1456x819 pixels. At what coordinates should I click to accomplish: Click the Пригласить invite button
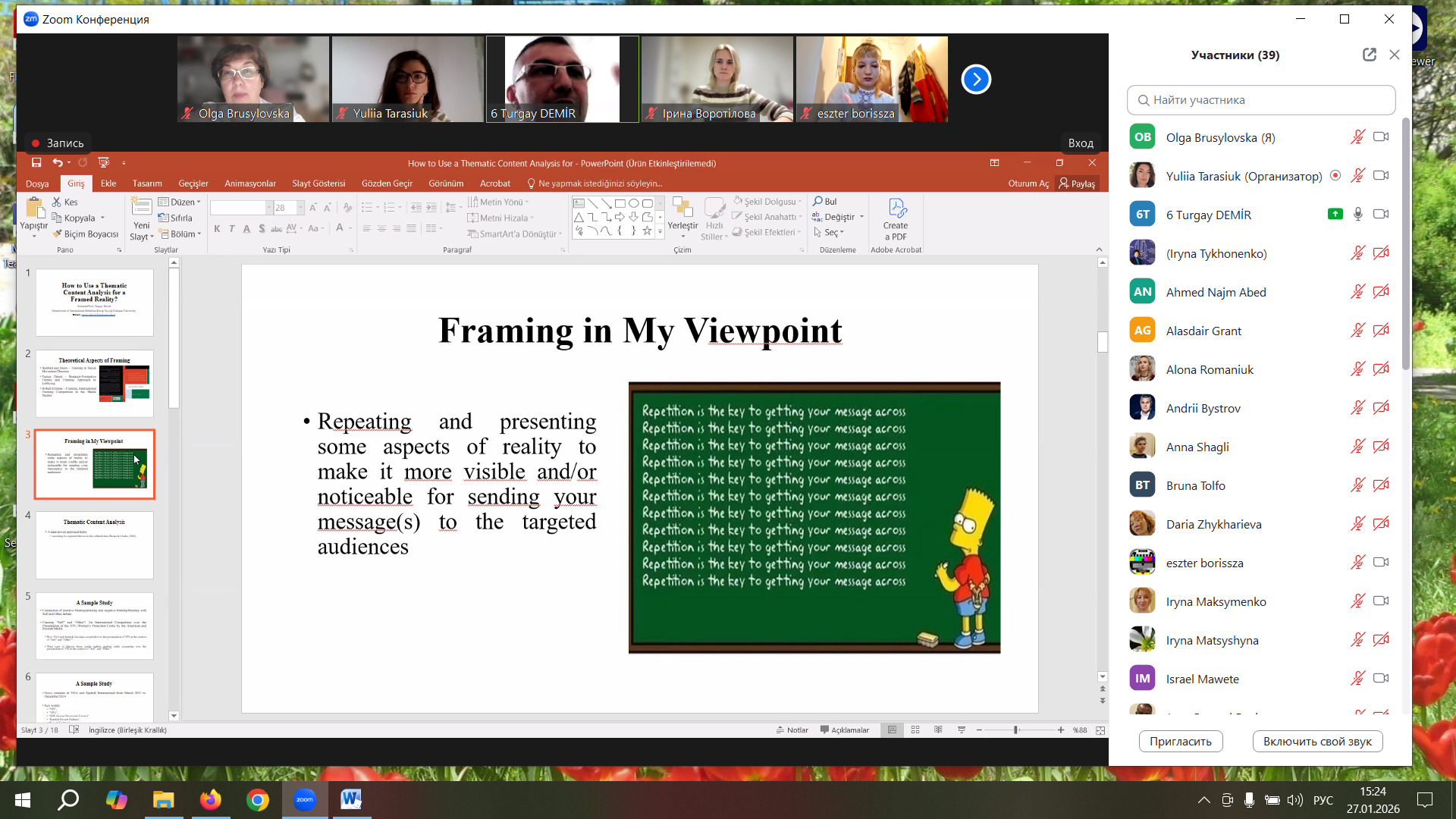(1180, 742)
